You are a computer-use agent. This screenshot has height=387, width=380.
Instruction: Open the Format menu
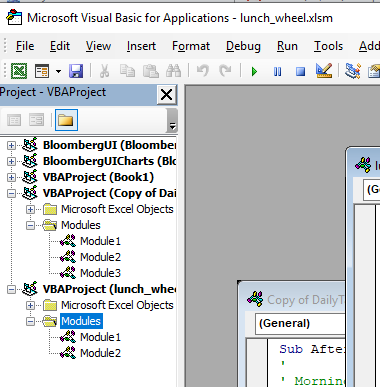[191, 46]
